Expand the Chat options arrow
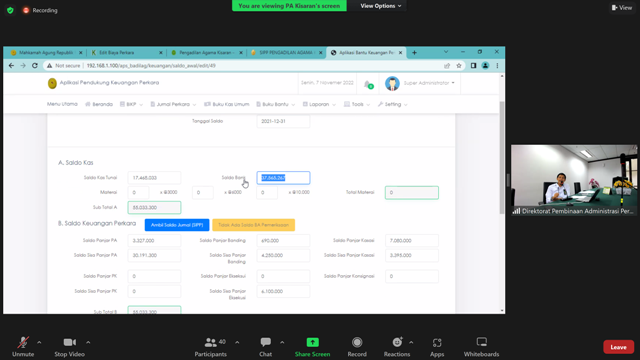This screenshot has height=360, width=640. pos(282,342)
